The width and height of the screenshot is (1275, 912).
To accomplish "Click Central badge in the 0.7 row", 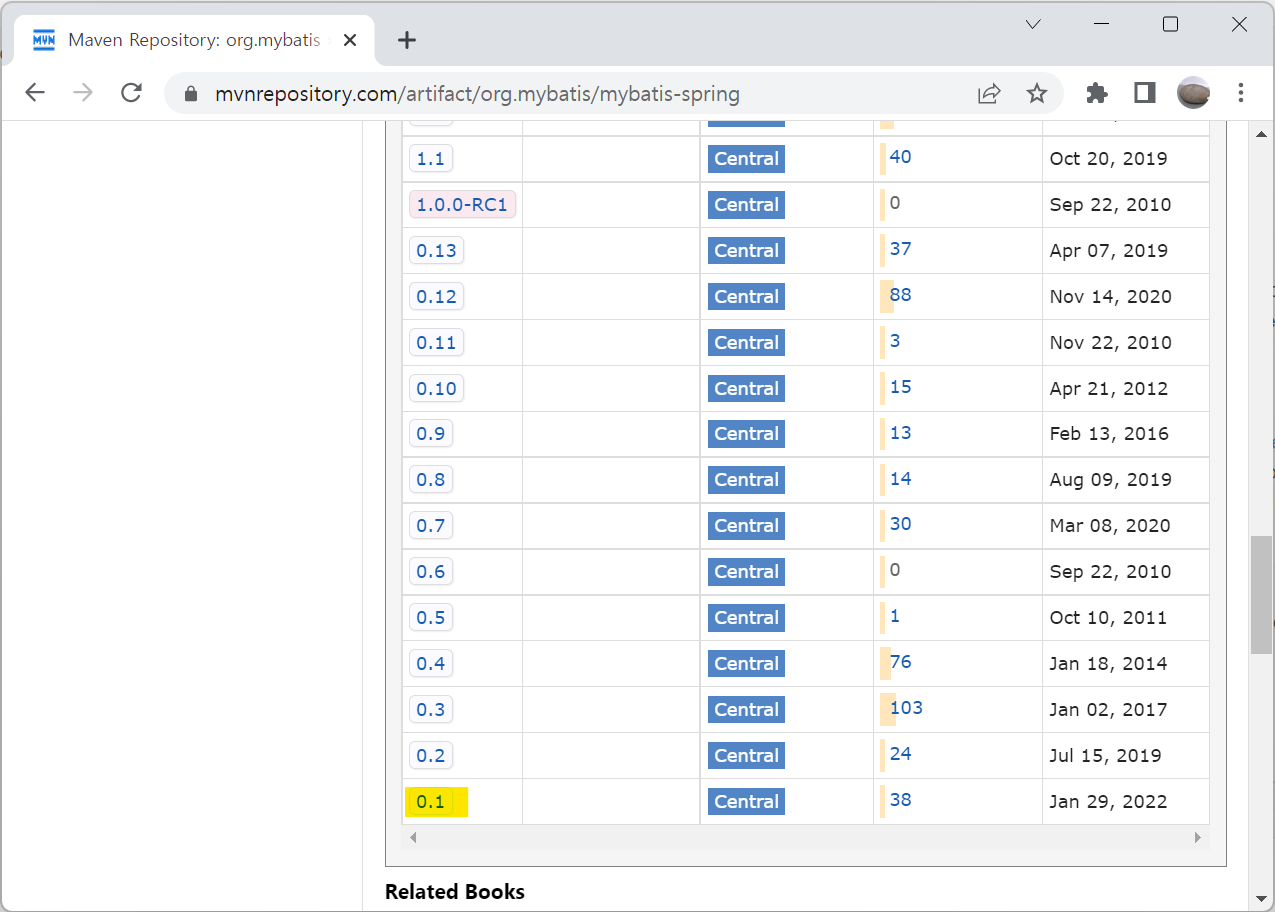I will coord(746,526).
